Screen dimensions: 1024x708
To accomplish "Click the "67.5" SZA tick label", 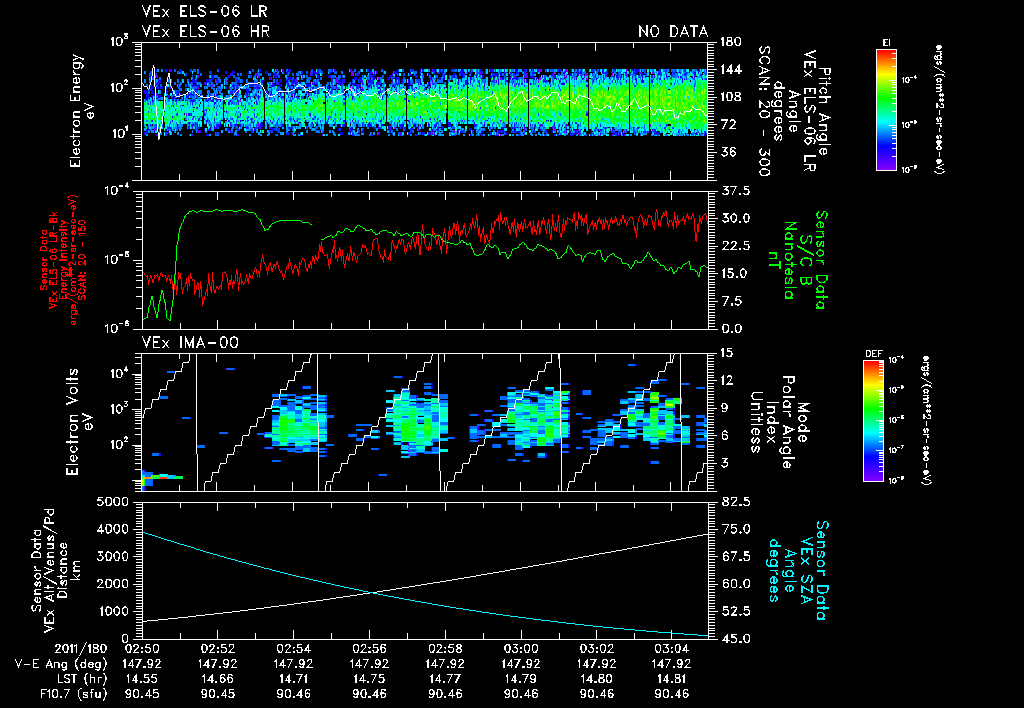I will [735, 557].
